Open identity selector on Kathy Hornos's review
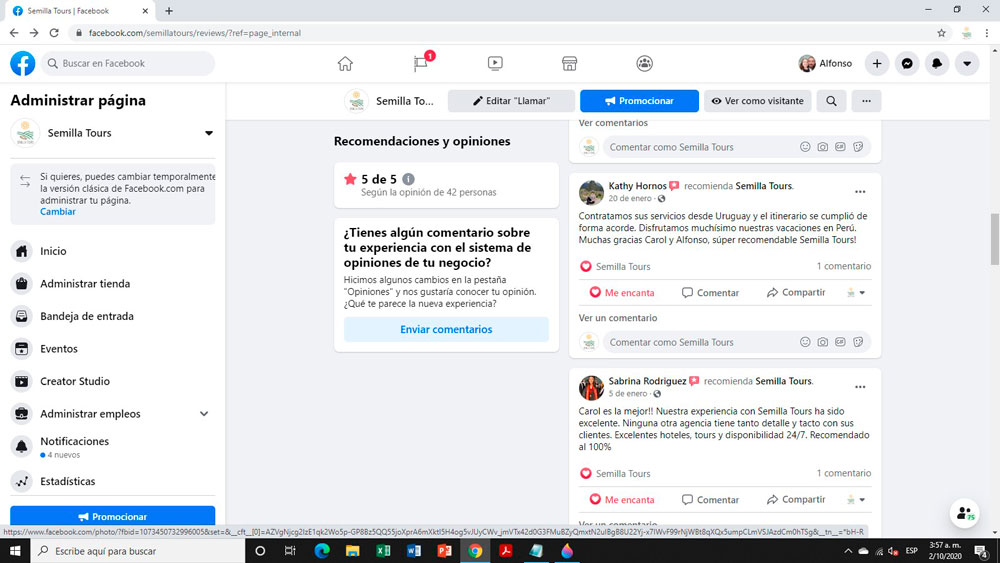1000x563 pixels. pyautogui.click(x=855, y=293)
